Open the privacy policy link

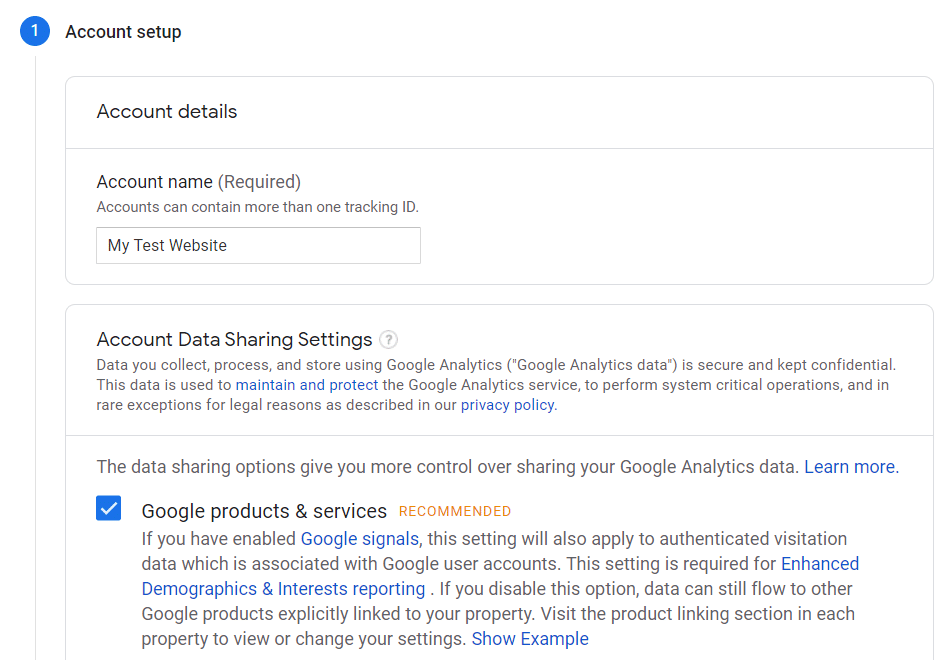point(506,404)
